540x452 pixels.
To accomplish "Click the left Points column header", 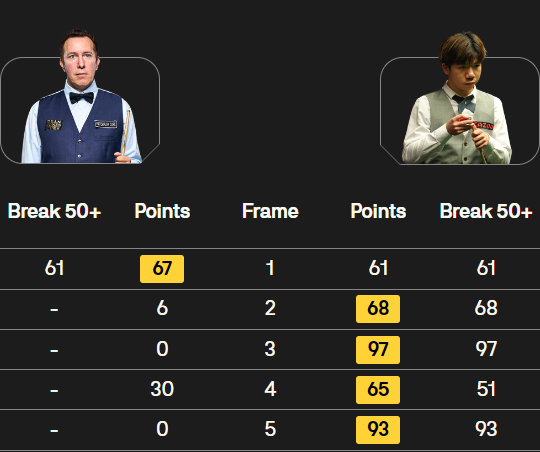I will (x=162, y=211).
